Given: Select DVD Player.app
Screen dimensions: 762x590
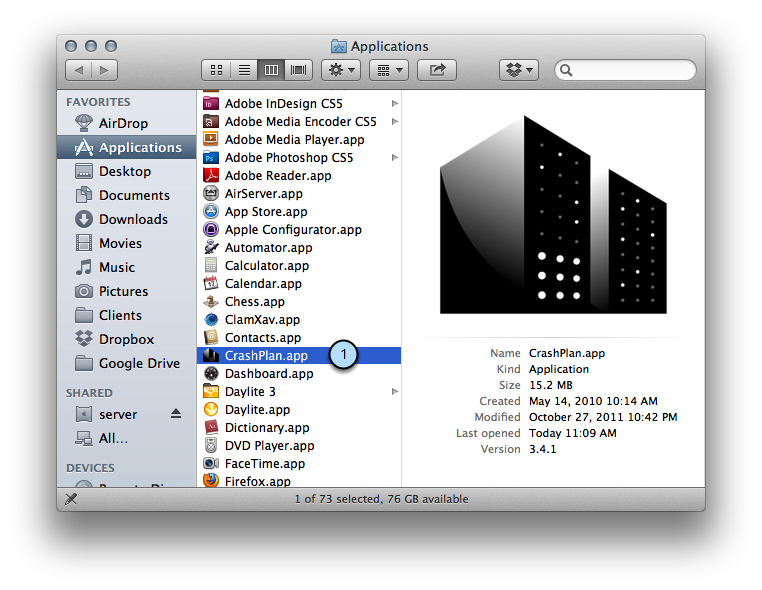Looking at the screenshot, I should (x=299, y=445).
